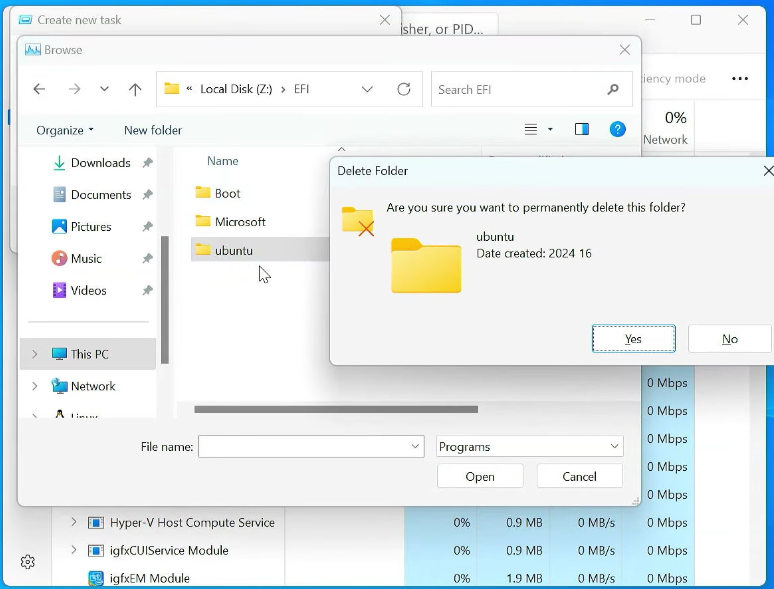Click the igfxEM Module process icon
774x589 pixels.
click(96, 578)
